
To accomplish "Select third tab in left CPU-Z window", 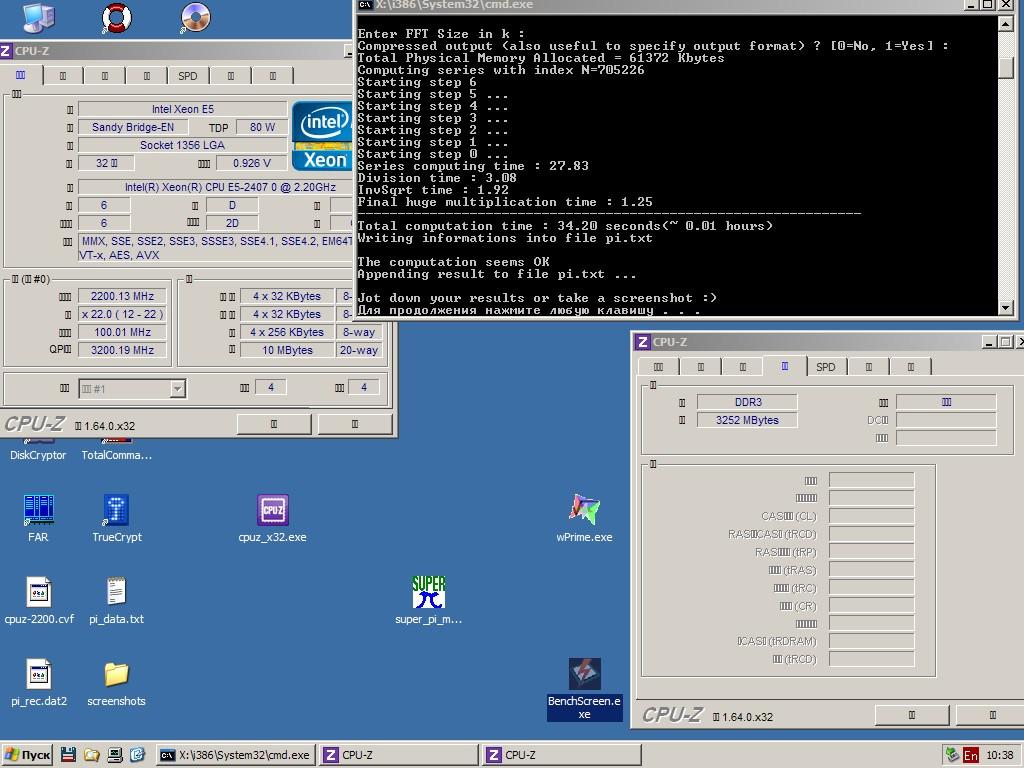I will (104, 76).
